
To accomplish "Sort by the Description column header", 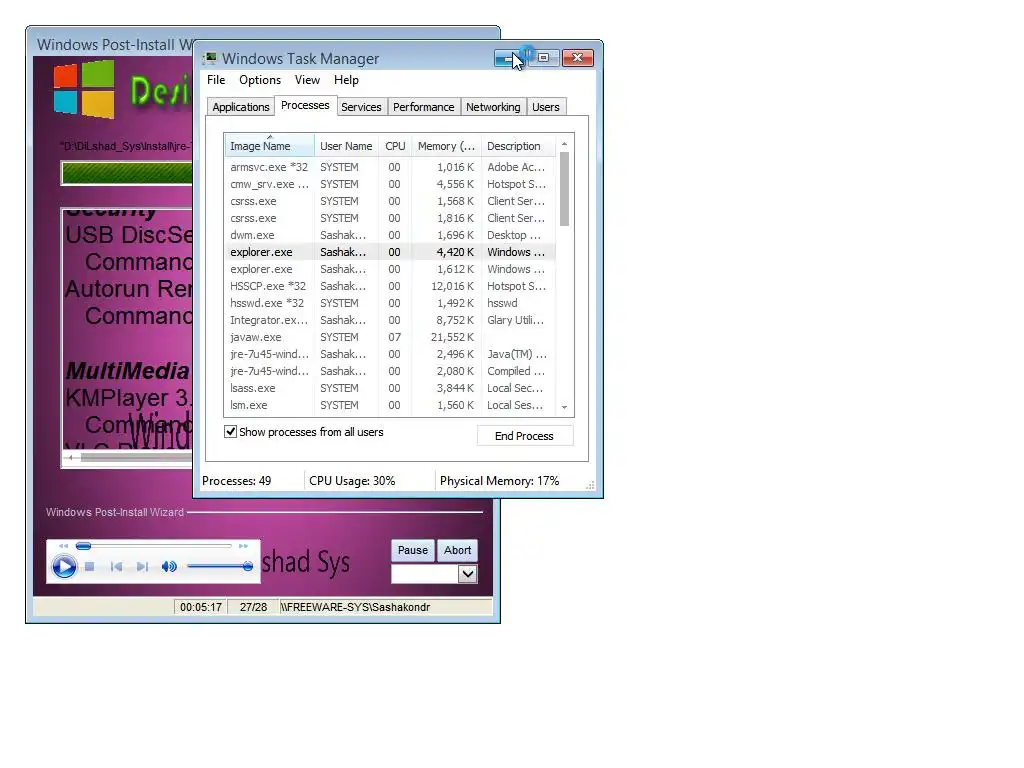I will coord(517,146).
